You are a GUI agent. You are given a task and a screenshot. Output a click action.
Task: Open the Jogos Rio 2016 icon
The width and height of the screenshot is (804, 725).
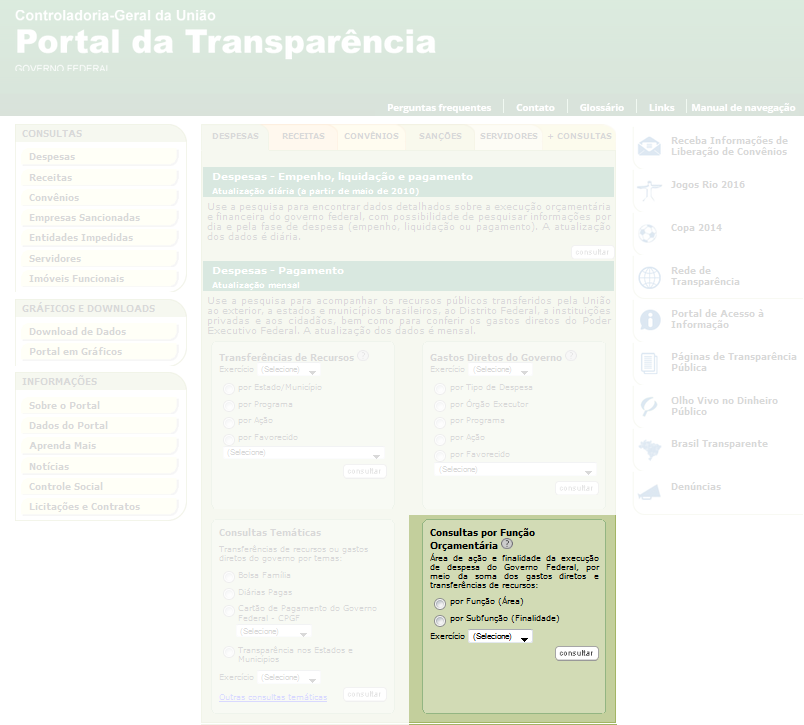[x=650, y=187]
